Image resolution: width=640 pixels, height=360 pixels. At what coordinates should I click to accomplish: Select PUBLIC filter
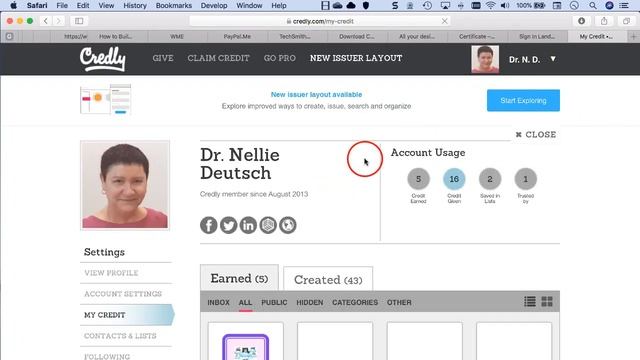pyautogui.click(x=274, y=302)
